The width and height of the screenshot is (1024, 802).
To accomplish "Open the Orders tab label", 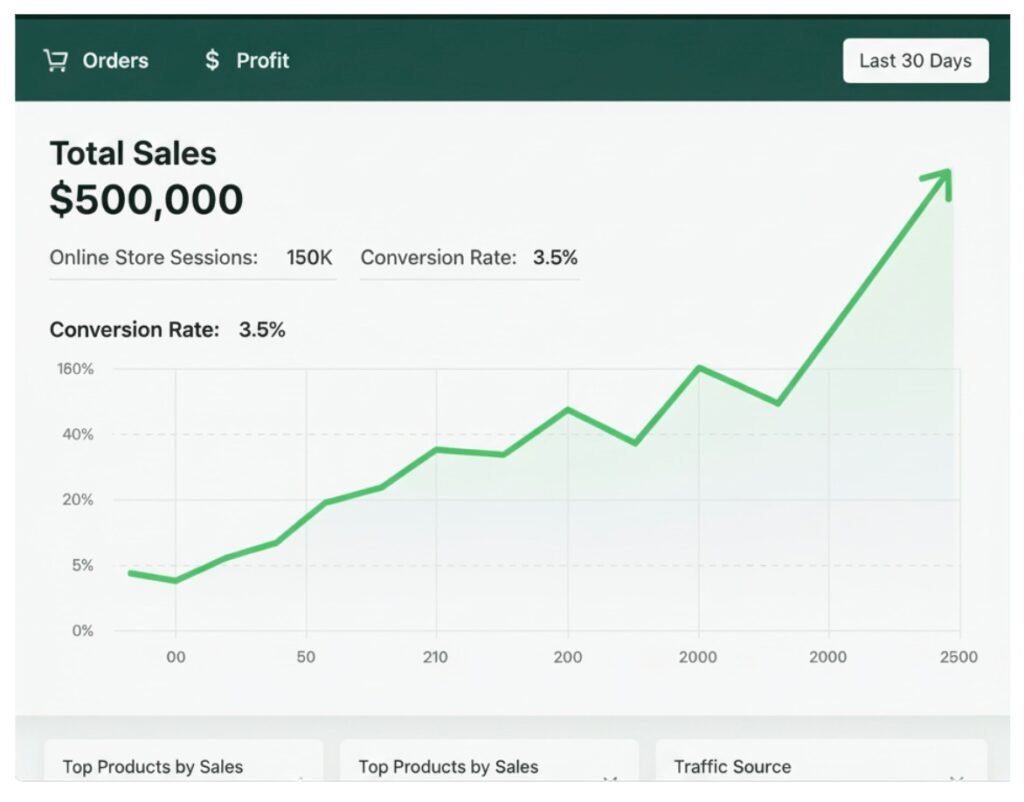I will [115, 61].
